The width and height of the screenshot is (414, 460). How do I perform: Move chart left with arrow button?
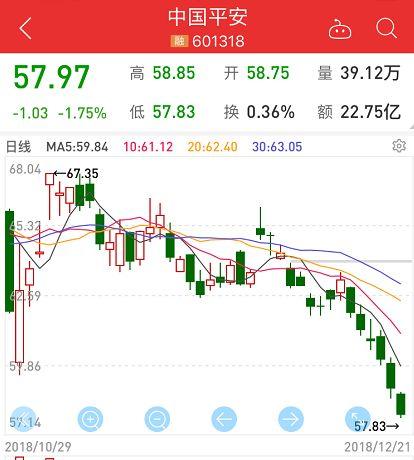pos(224,419)
